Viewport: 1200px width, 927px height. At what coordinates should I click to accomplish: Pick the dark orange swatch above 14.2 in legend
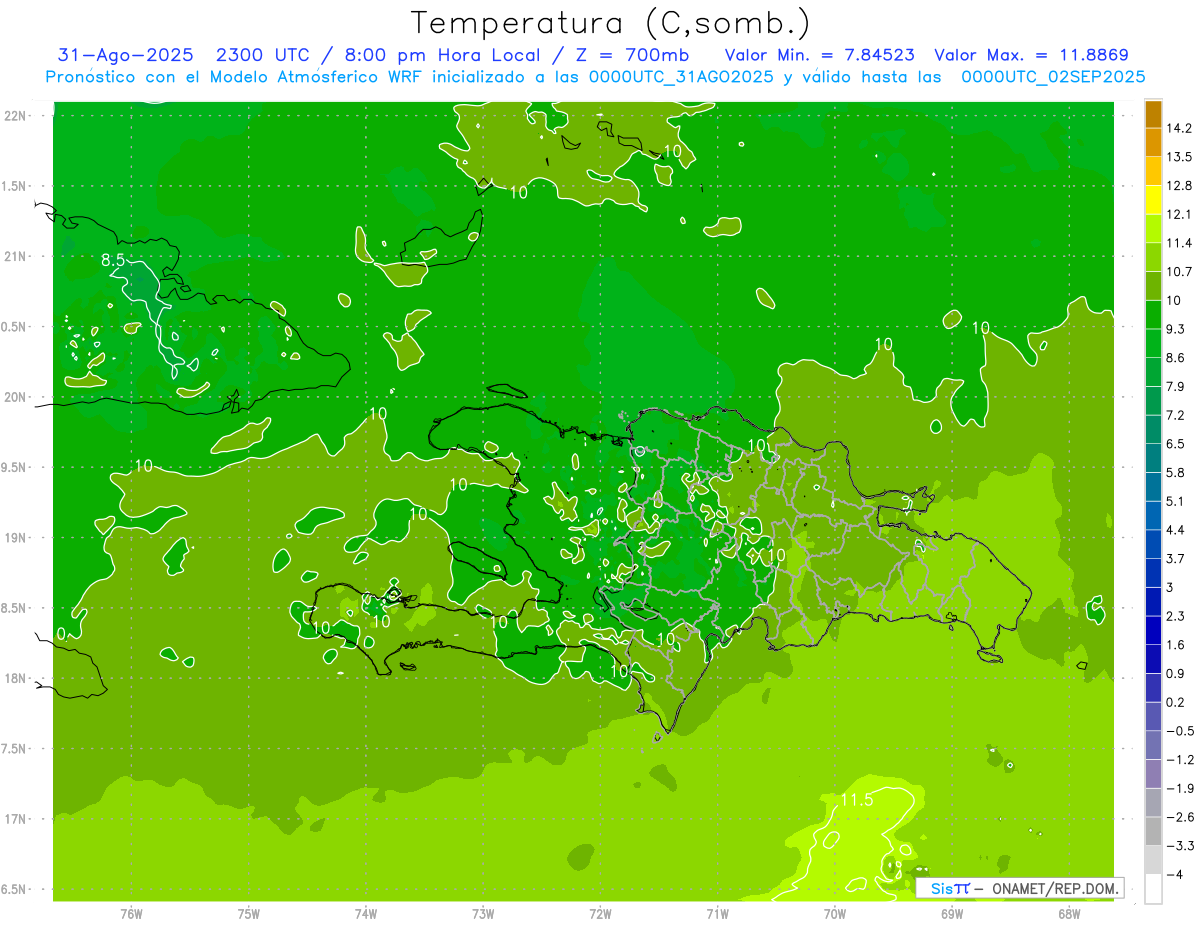pyautogui.click(x=1153, y=114)
